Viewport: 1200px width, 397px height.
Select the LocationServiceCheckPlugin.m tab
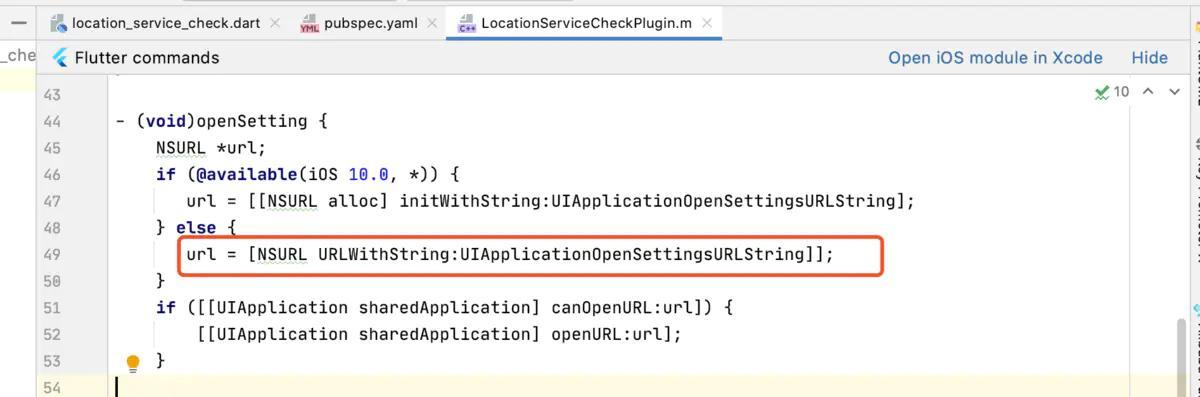(x=586, y=23)
